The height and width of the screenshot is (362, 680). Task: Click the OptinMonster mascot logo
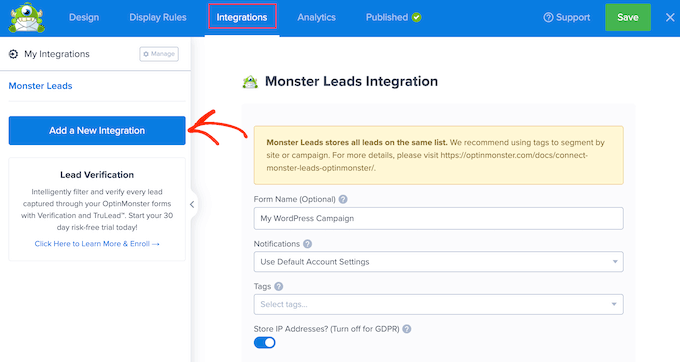point(26,18)
